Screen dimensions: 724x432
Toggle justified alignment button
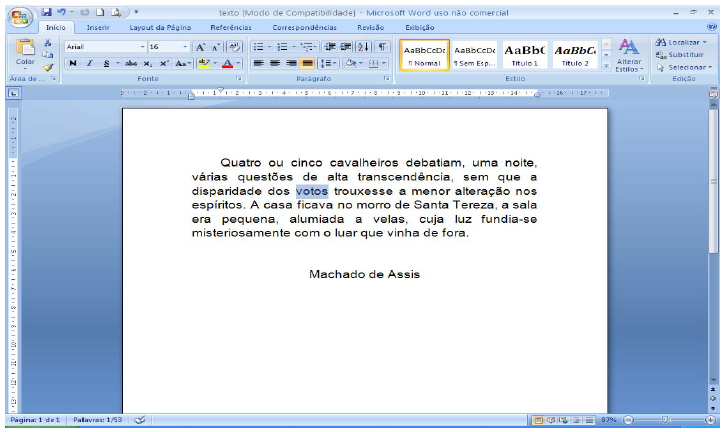click(307, 64)
